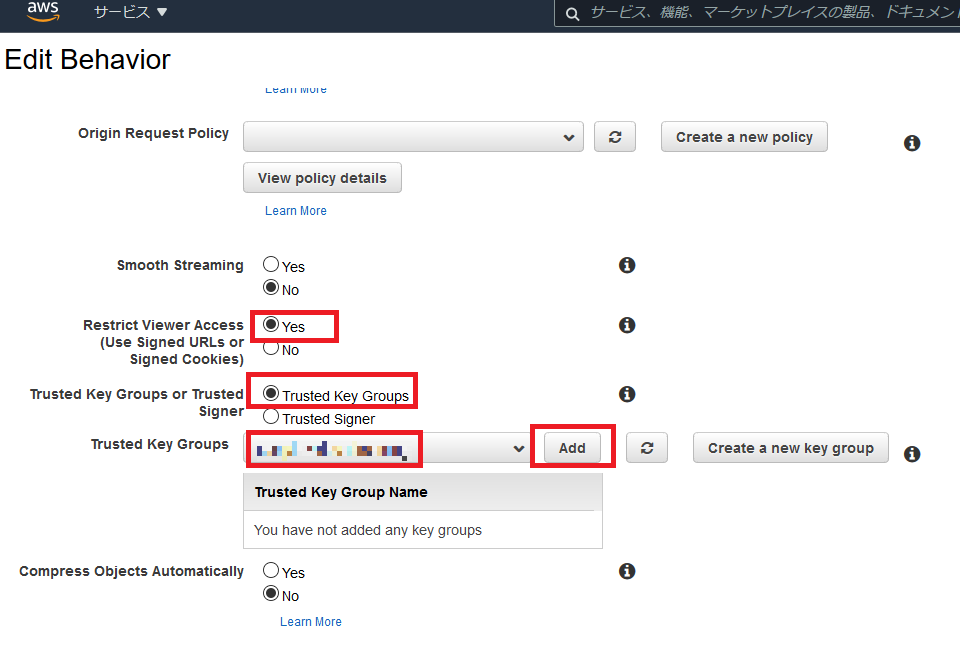
Task: Select No for Smooth Streaming
Action: coord(271,287)
